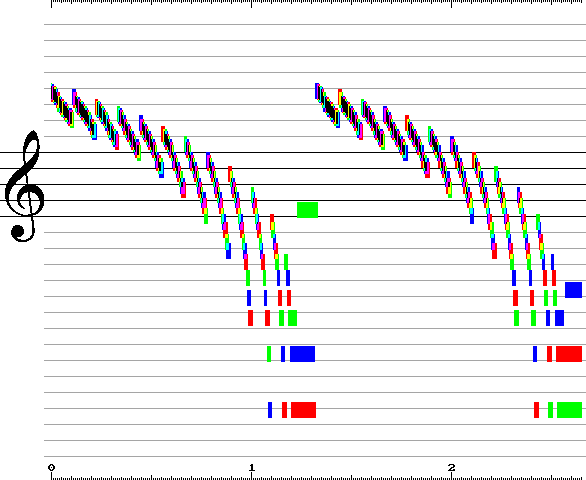
Task: Select the long red bottom note after beat 1
Action: [303, 410]
